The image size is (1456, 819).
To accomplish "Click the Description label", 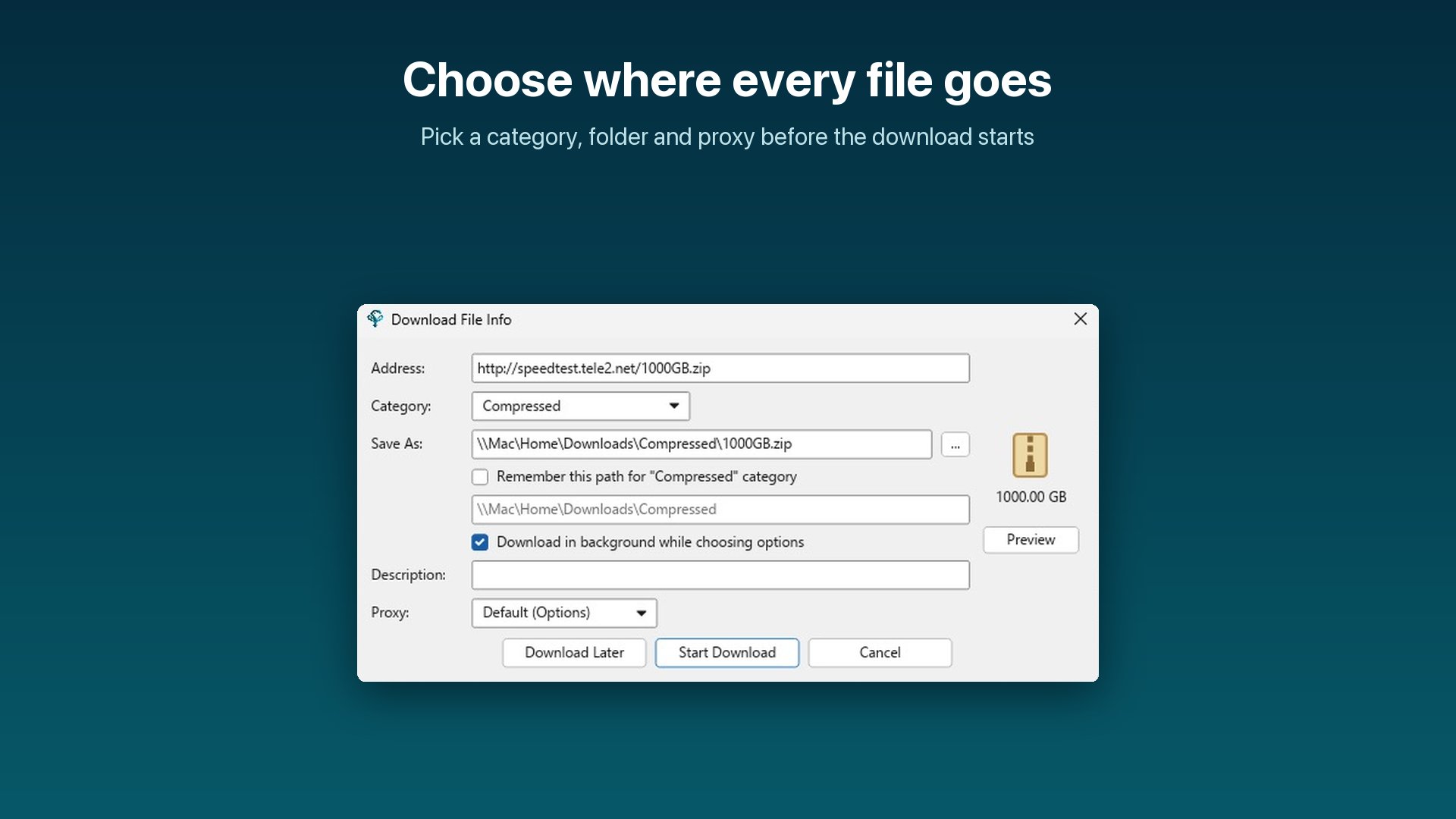I will (x=409, y=575).
